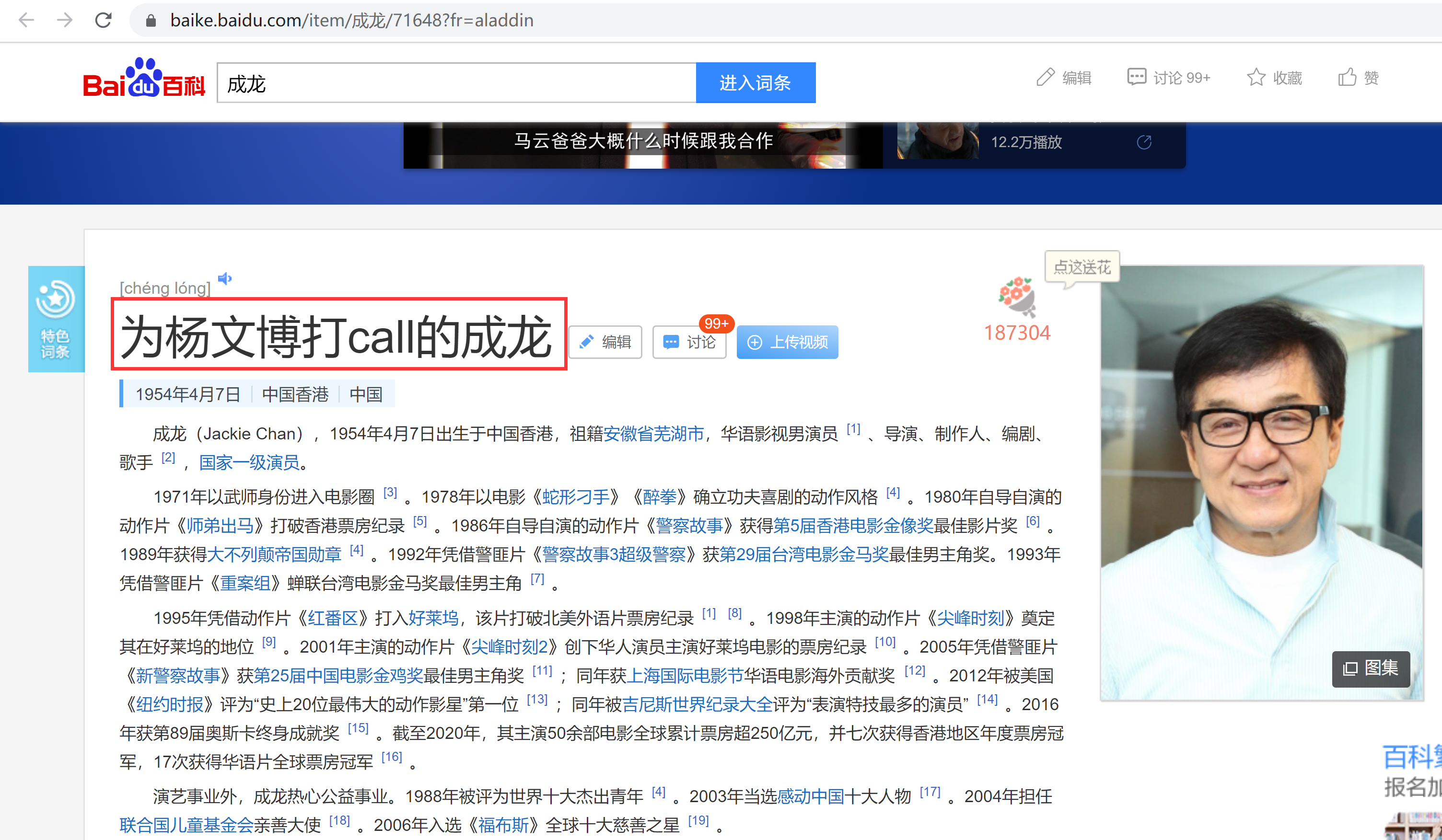Click citation [16] after 全球票房冠军
The width and height of the screenshot is (1442, 840).
pyautogui.click(x=392, y=757)
